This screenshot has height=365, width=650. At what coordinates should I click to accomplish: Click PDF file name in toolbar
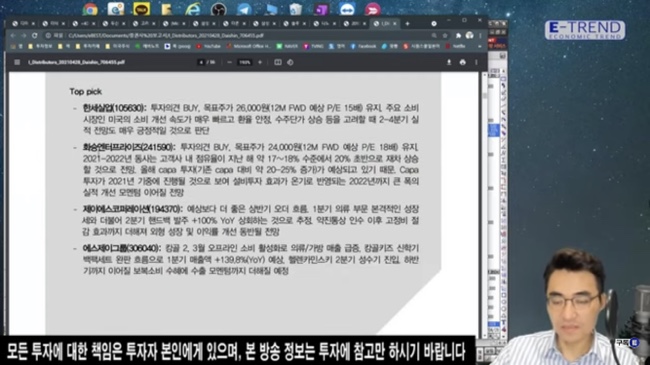tap(76, 62)
